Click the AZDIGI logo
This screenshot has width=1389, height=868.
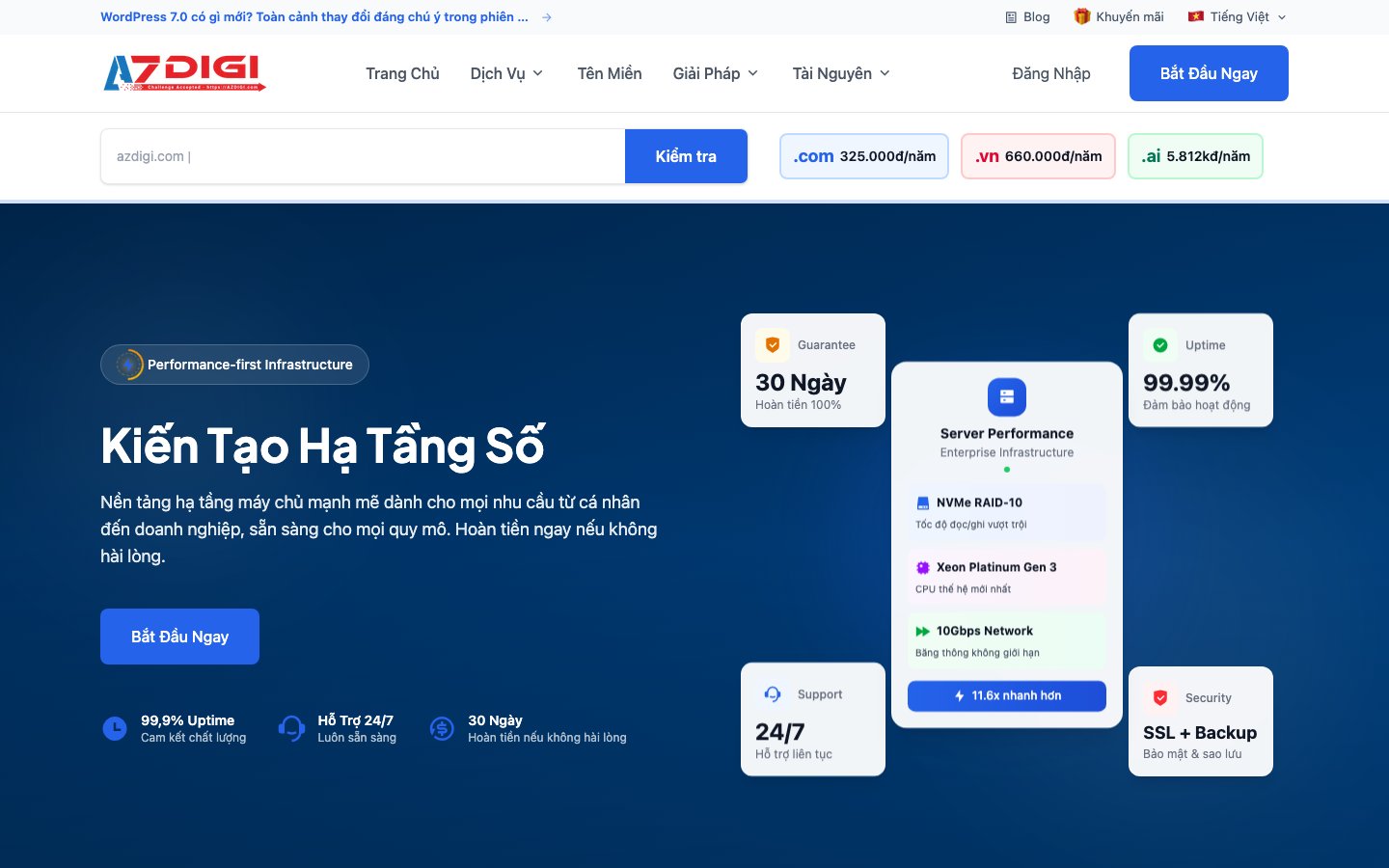184,73
